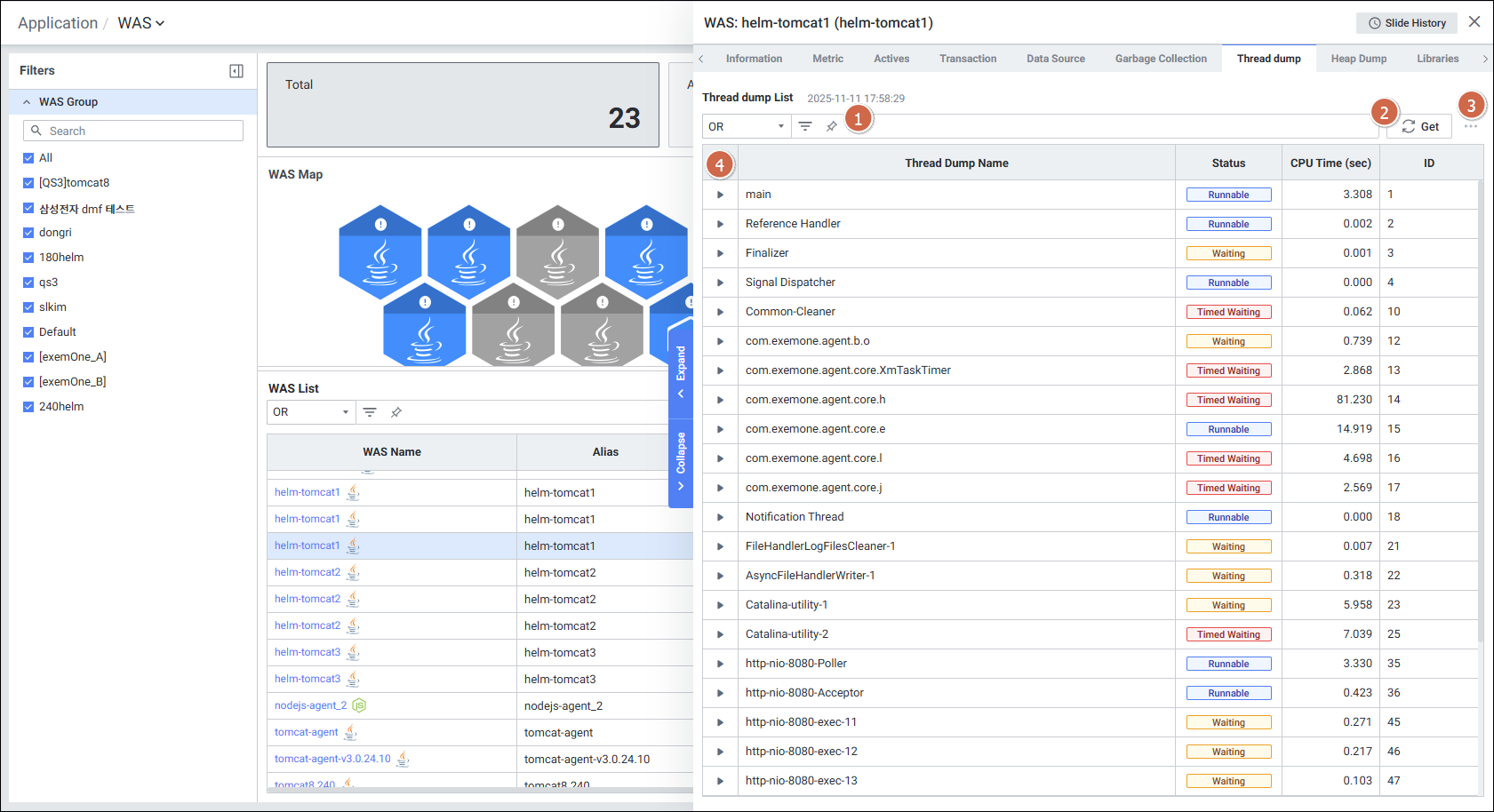Click the Get button to refresh thread dump
This screenshot has width=1494, height=812.
1420,127
